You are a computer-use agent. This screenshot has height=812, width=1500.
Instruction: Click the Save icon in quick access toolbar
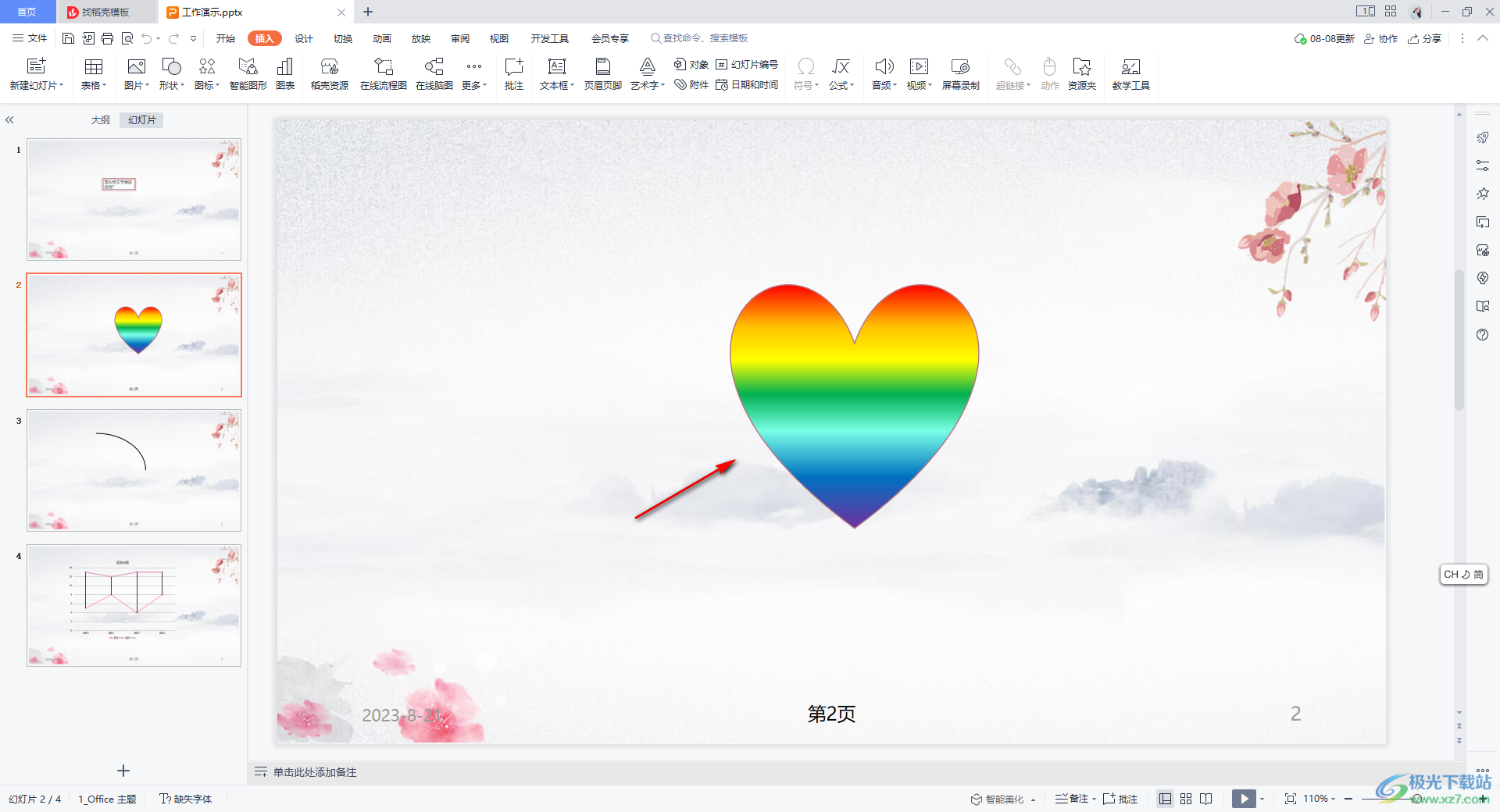(x=68, y=38)
